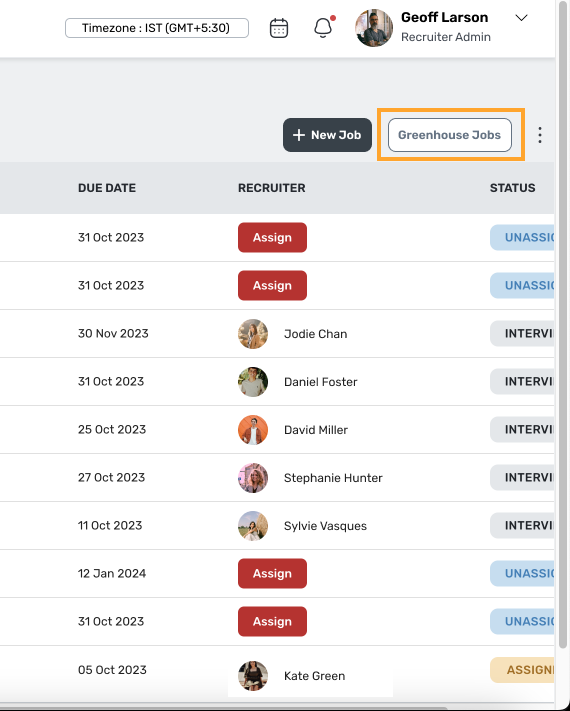Click the STATUS column header

tap(512, 188)
